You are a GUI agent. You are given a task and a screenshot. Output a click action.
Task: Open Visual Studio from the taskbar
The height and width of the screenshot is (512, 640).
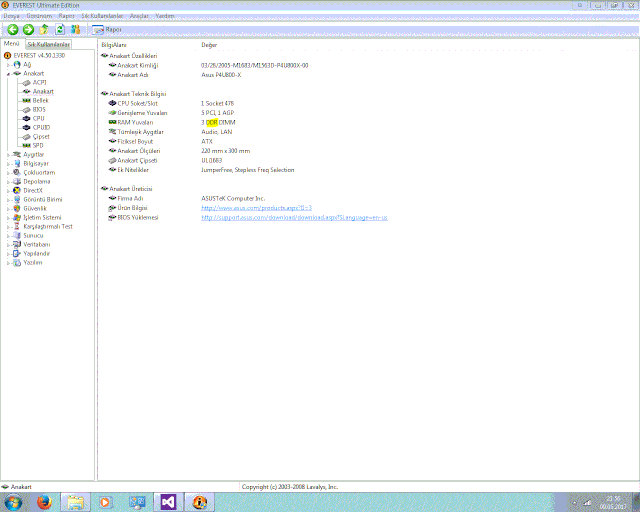(x=168, y=502)
